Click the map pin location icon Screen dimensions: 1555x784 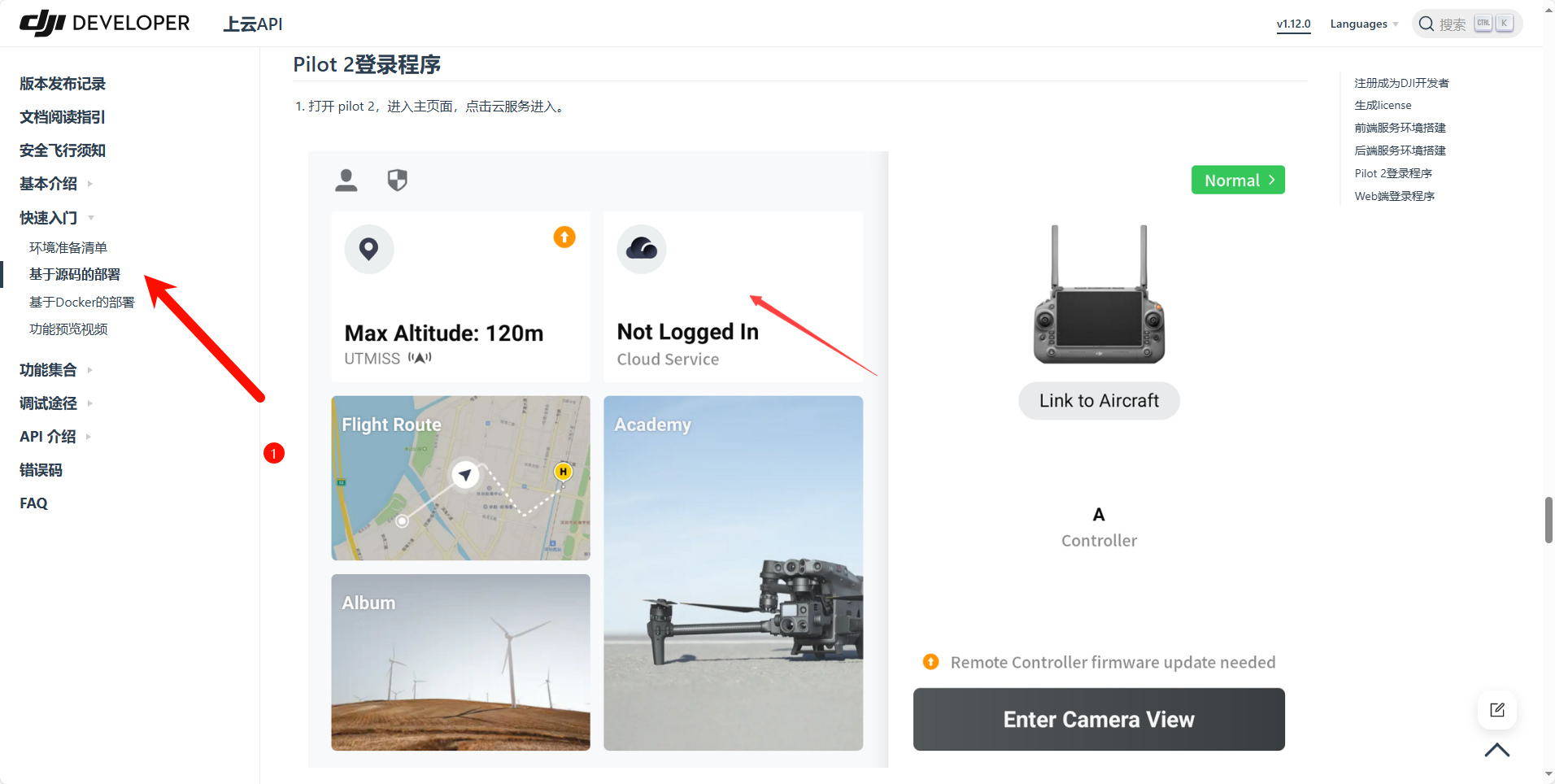(x=369, y=249)
